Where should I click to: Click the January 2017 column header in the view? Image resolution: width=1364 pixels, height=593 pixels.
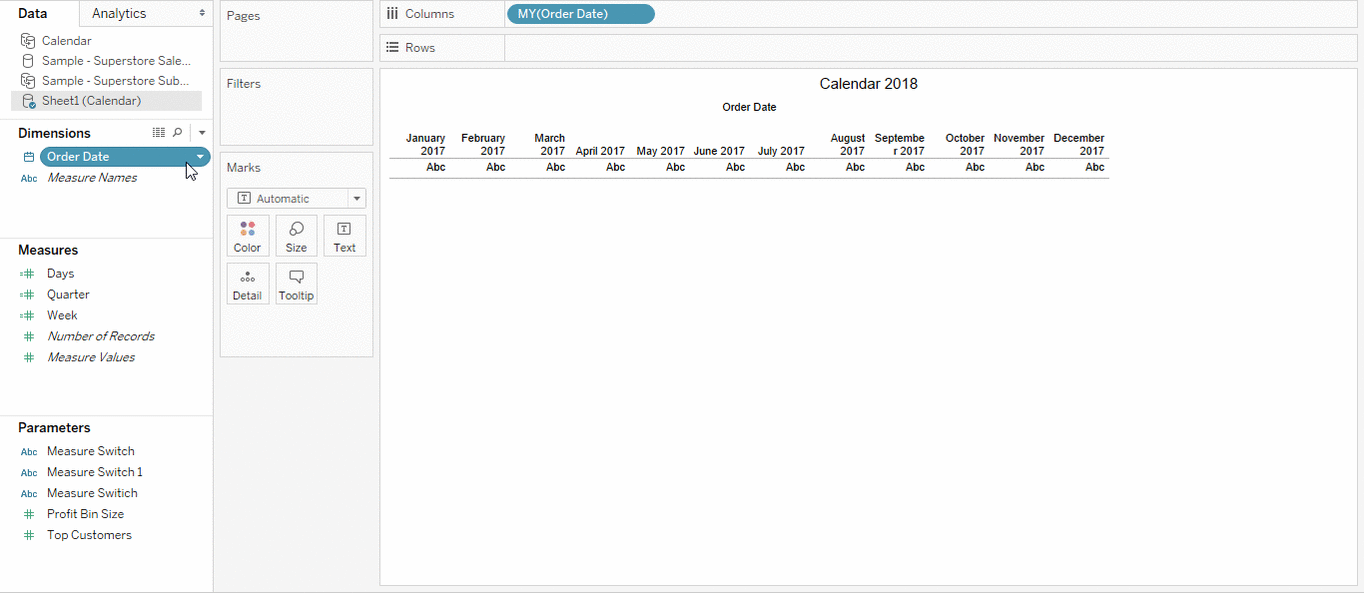tap(425, 144)
